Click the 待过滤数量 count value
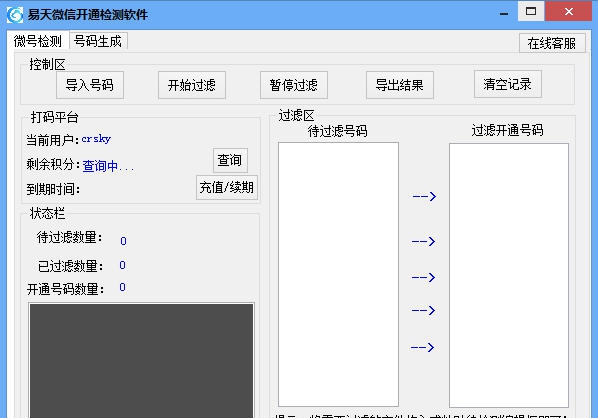The image size is (598, 418). pos(123,241)
